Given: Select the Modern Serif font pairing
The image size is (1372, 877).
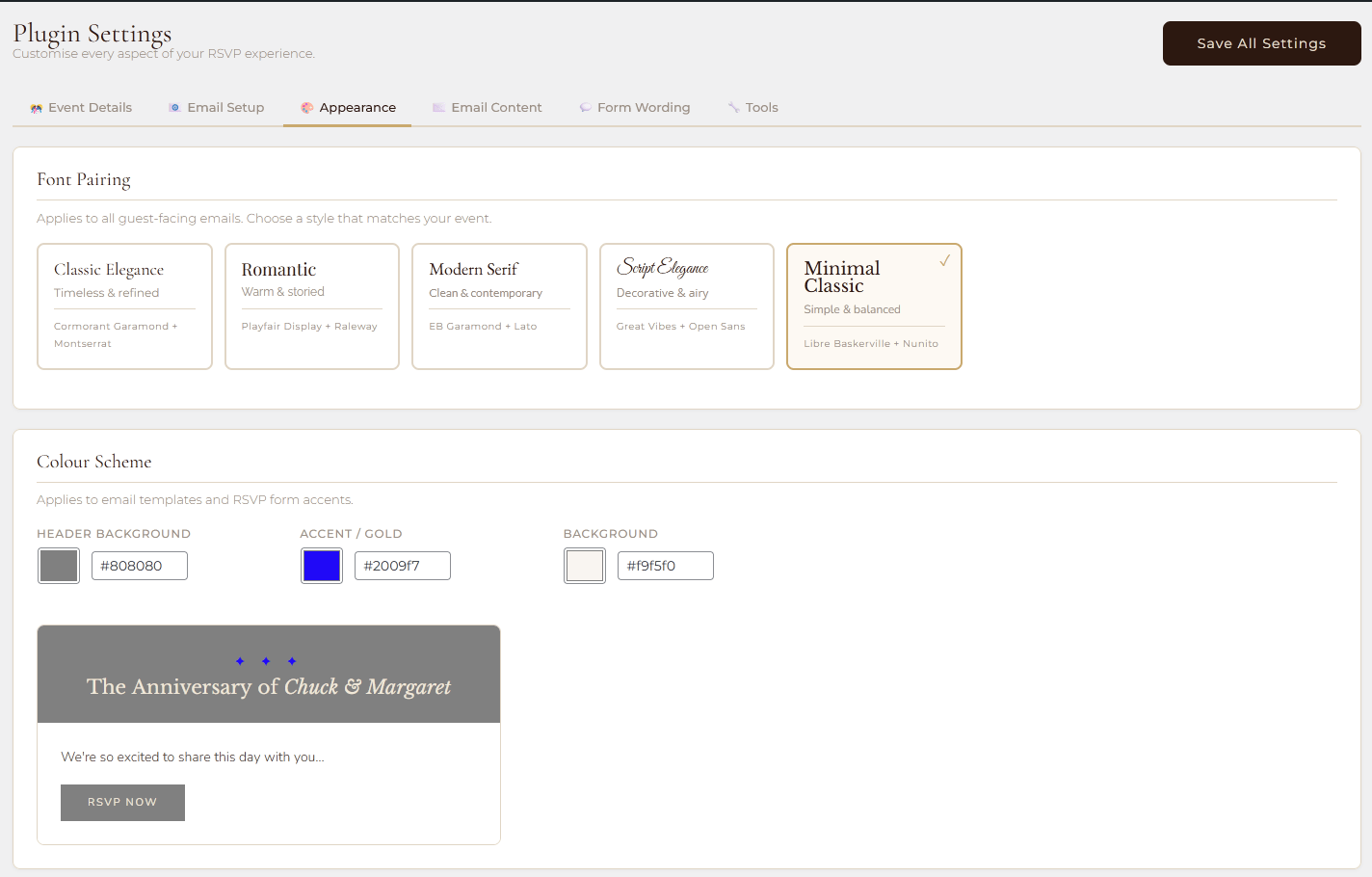Looking at the screenshot, I should point(499,306).
